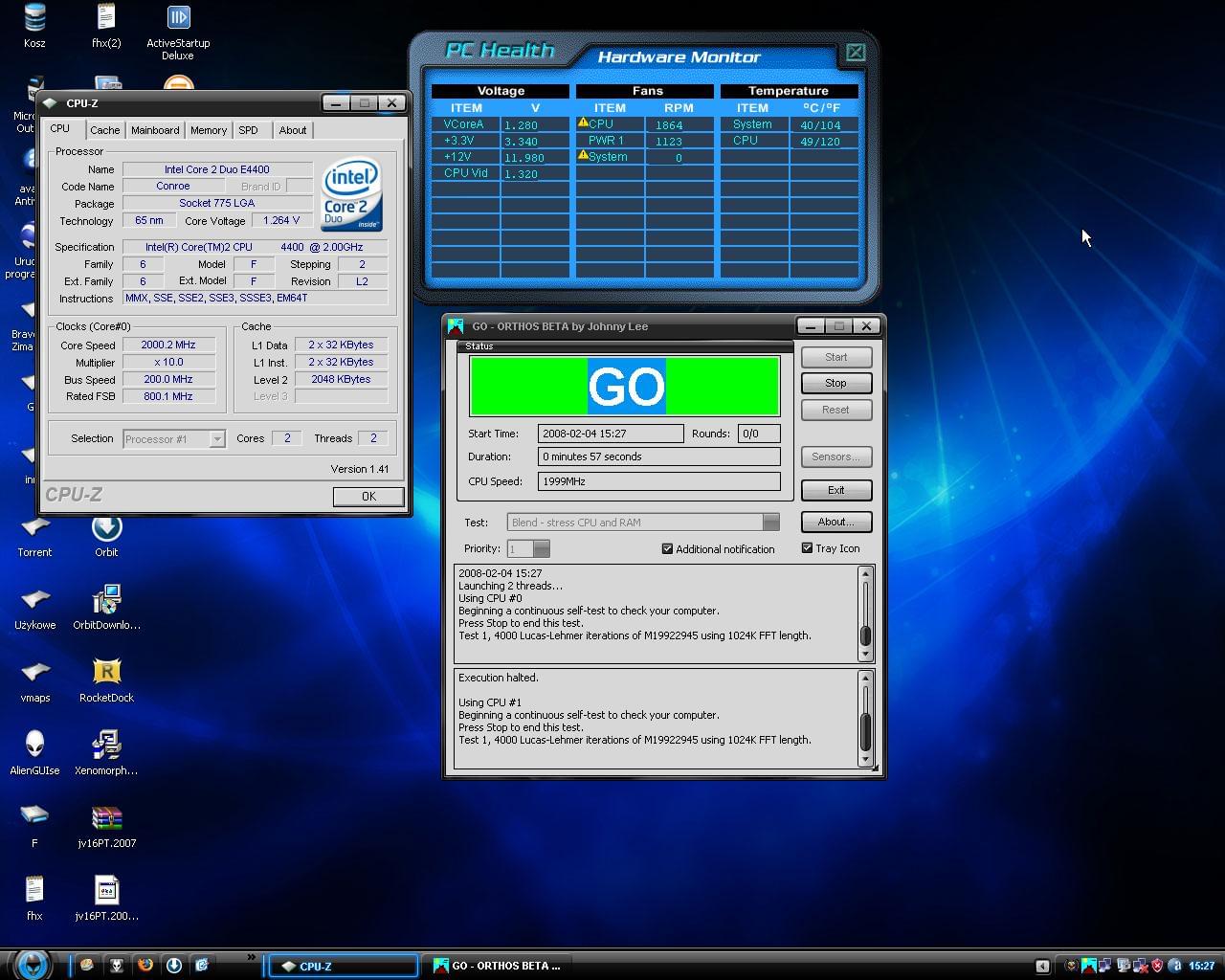The height and width of the screenshot is (980, 1225).
Task: Click the CPU fan warning icon
Action: (583, 122)
